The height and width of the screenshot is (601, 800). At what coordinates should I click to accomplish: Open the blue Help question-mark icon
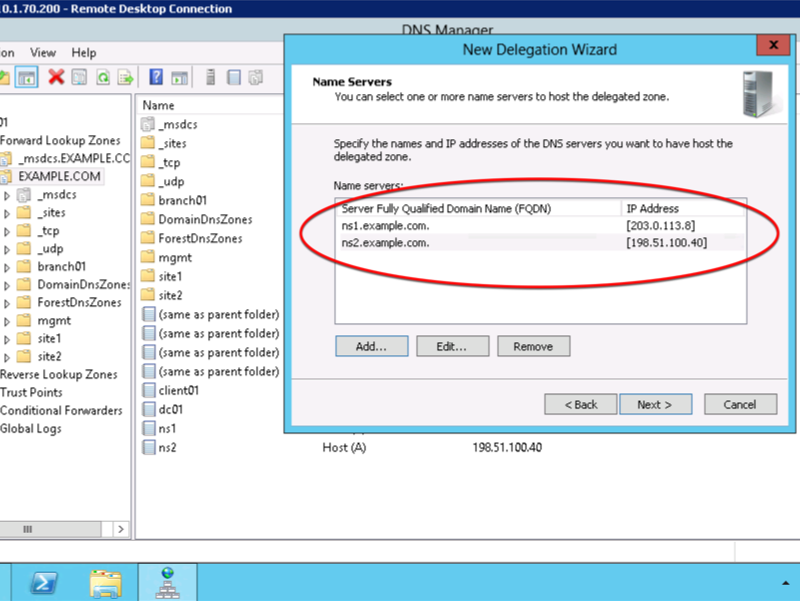(156, 77)
